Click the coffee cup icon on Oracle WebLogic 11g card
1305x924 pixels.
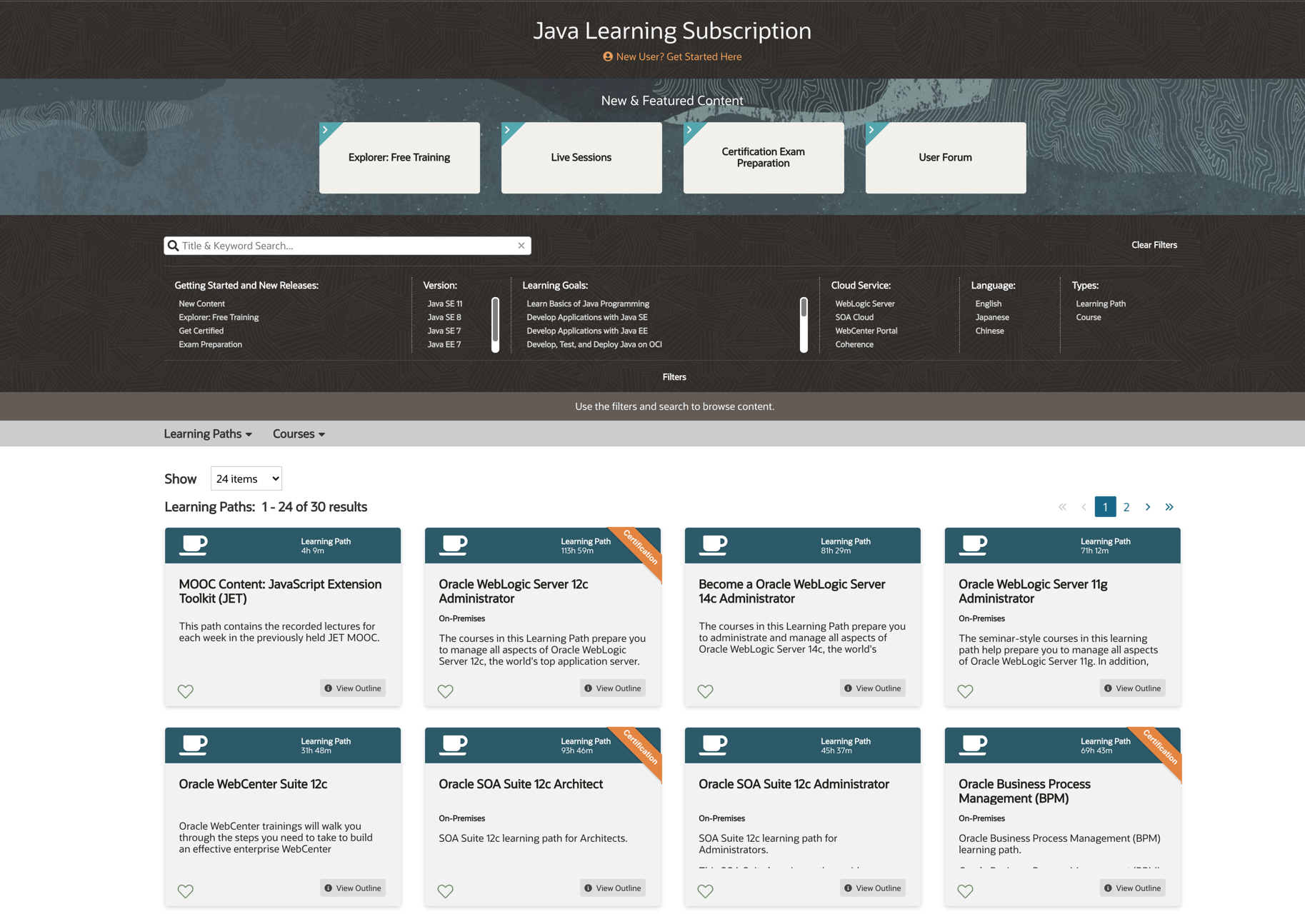pos(973,546)
